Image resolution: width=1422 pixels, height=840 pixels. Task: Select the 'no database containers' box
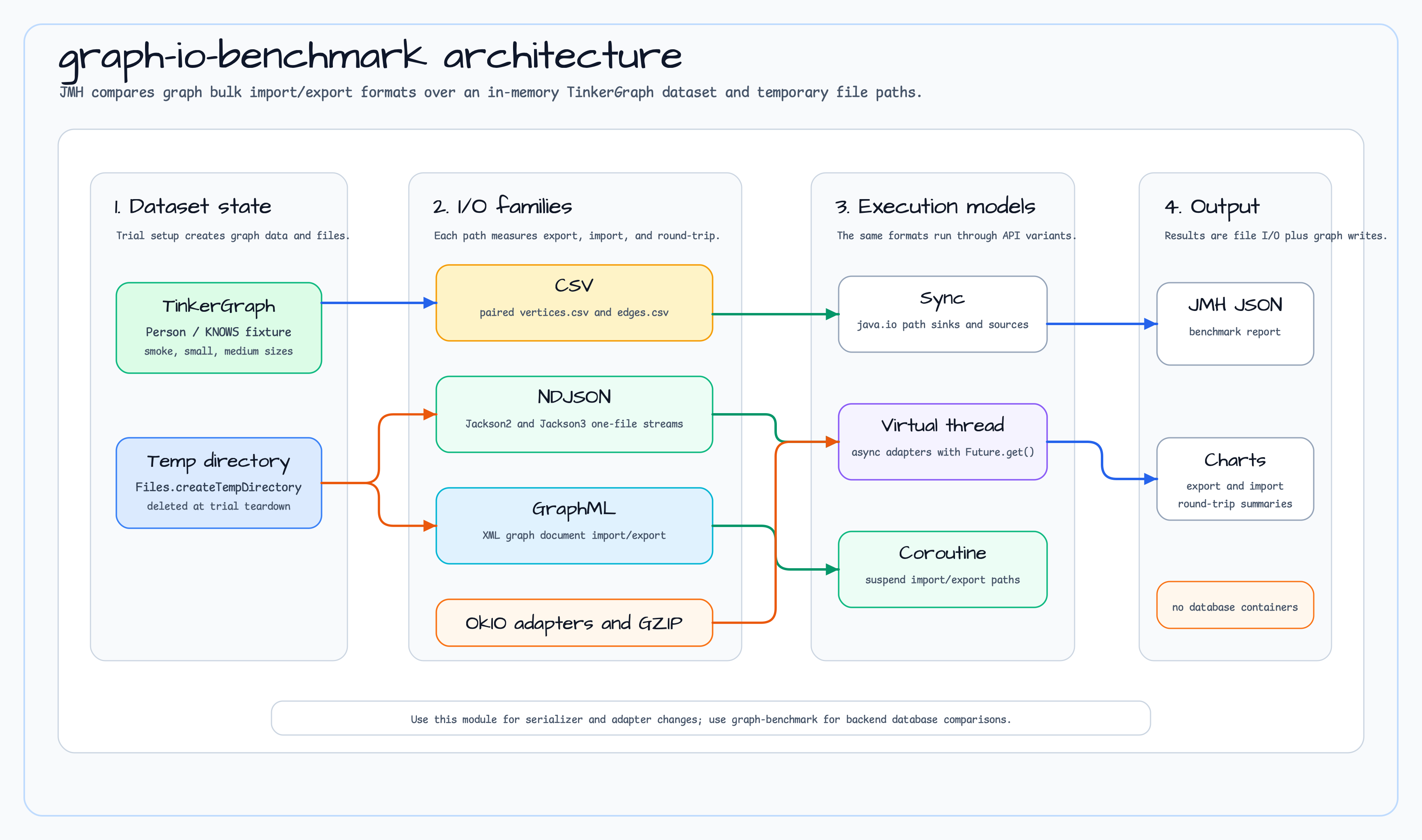[x=1235, y=605]
